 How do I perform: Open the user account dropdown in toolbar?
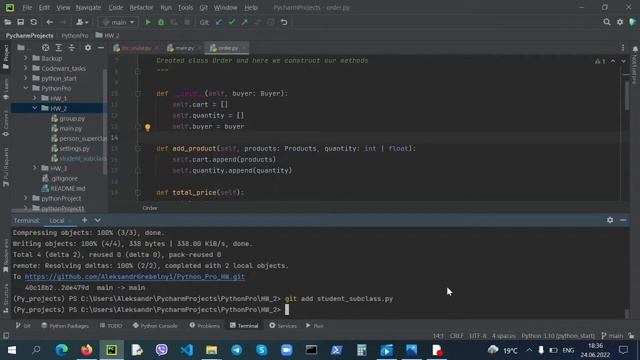[x=82, y=22]
